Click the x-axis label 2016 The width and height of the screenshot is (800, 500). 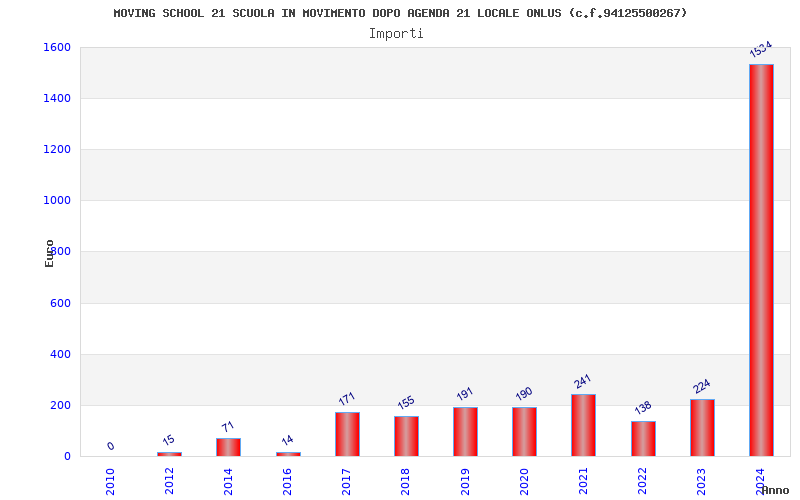287,481
